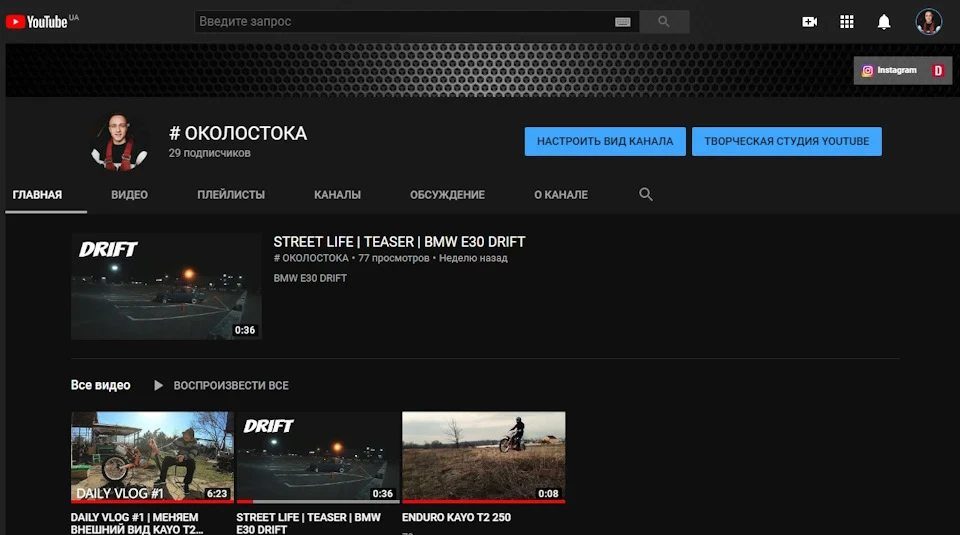
Task: Switch to the ОБСУЖДЕНИЕ tab
Action: click(x=447, y=195)
